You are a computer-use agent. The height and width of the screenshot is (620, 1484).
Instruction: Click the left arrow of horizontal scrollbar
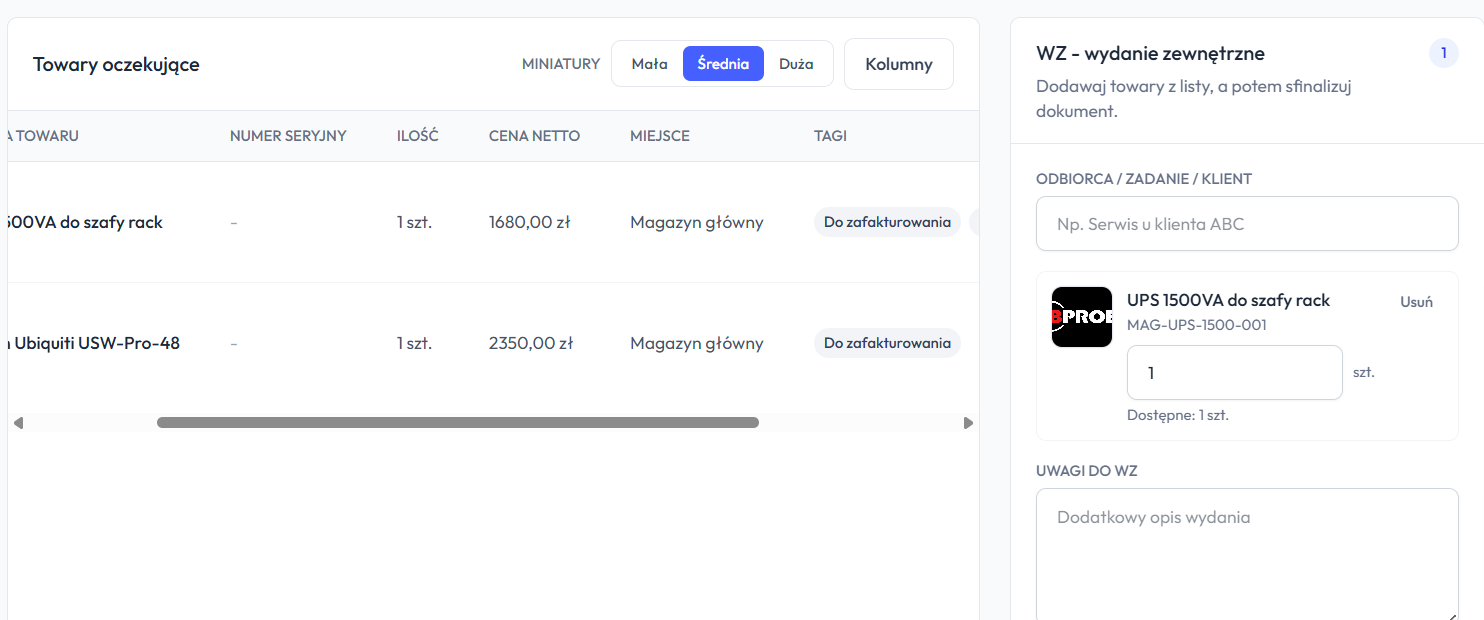pyautogui.click(x=18, y=423)
